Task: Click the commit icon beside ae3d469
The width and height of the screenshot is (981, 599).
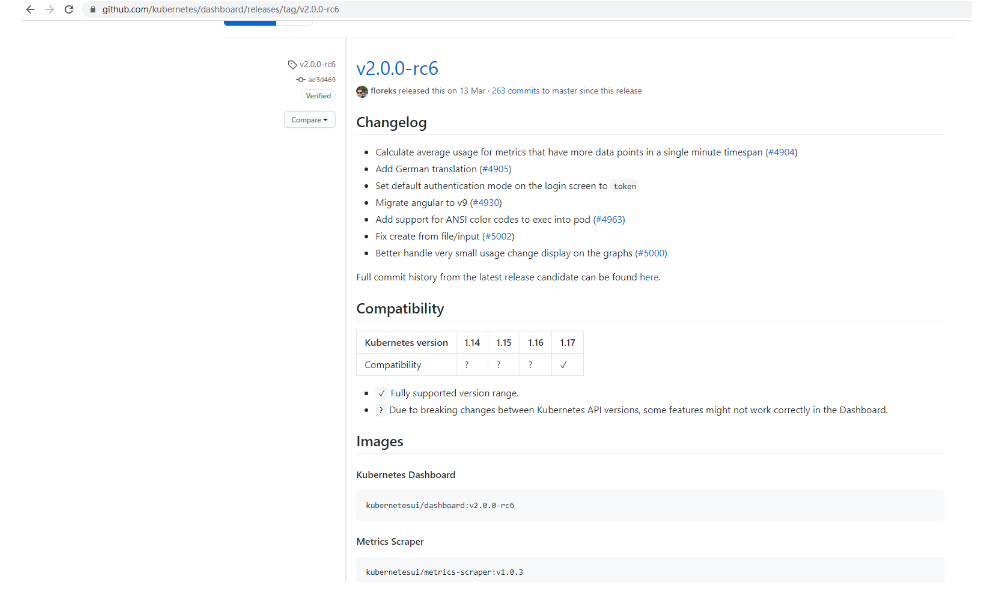Action: coord(301,79)
